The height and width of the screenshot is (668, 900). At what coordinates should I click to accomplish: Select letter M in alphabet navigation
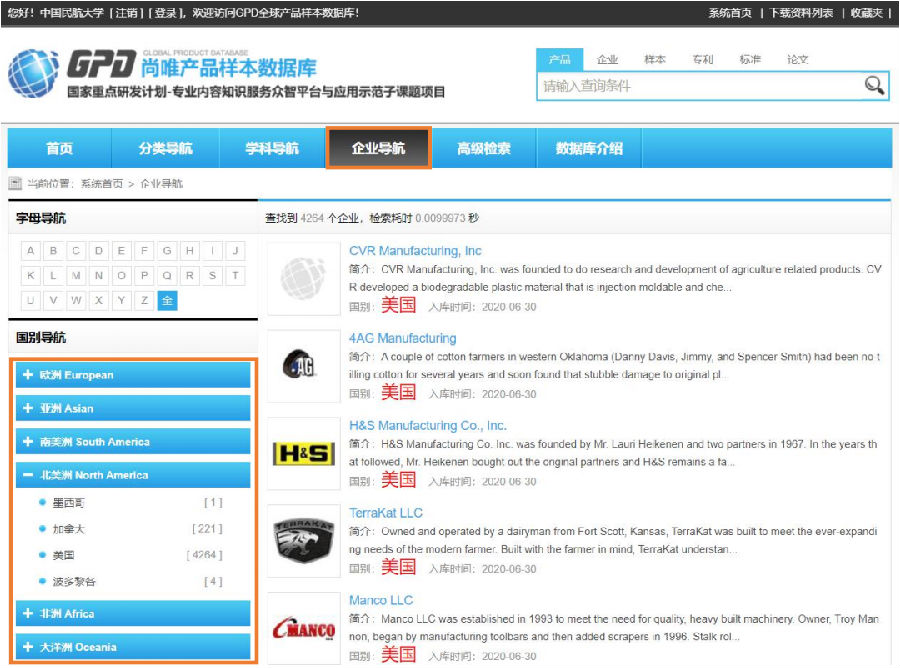76,276
